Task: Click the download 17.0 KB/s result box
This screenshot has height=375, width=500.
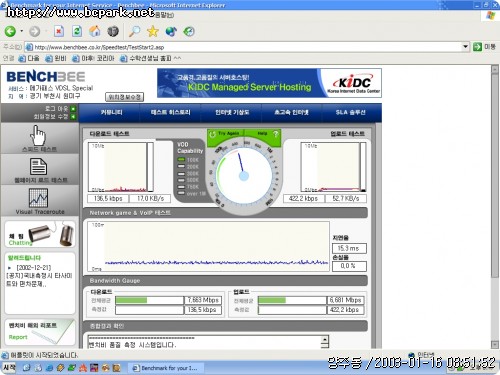Action: tap(150, 198)
